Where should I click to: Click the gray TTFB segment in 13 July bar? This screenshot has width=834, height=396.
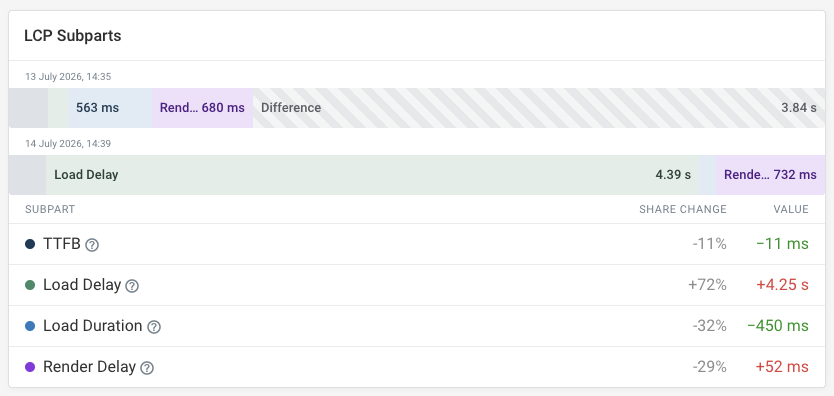point(28,108)
